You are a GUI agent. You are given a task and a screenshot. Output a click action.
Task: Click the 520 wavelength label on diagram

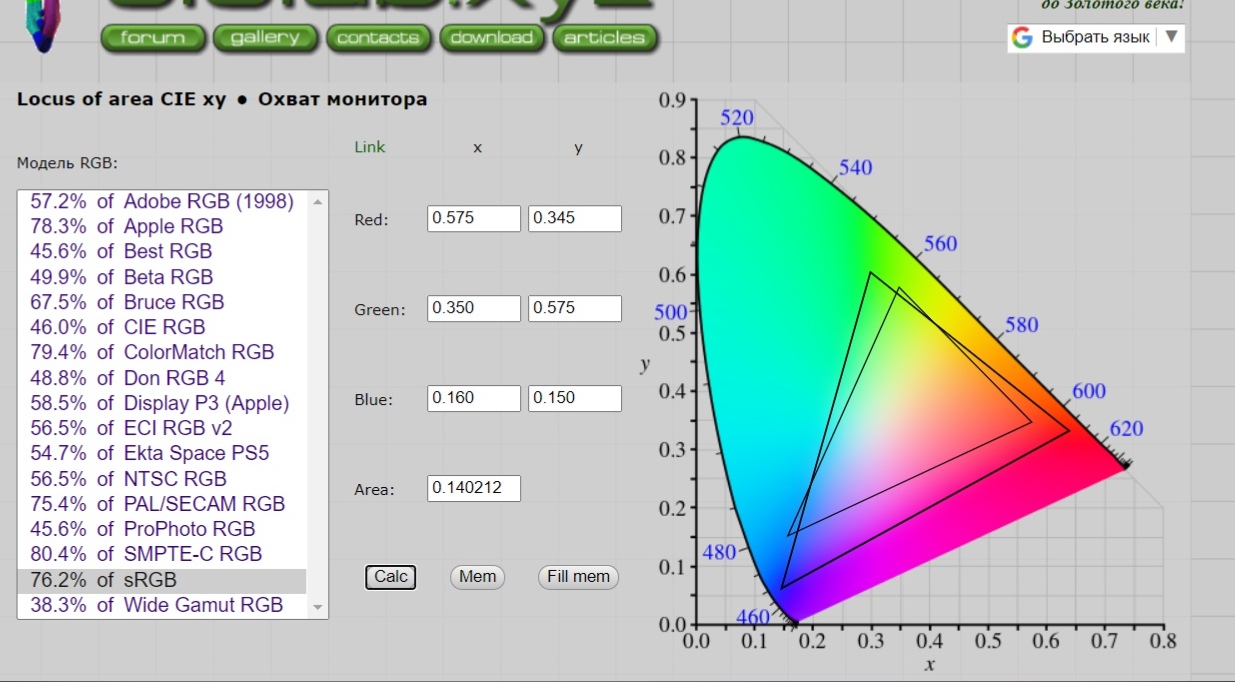coord(737,118)
